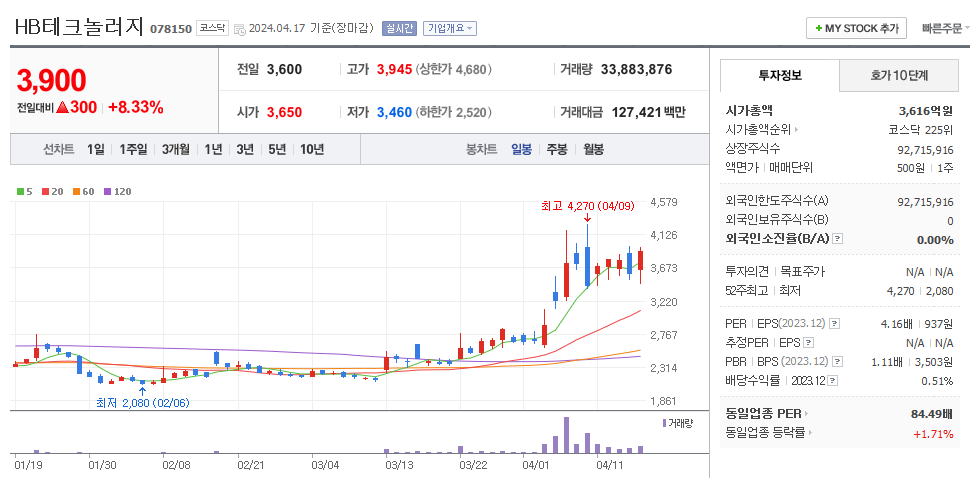Click the 03/13 date label on chart axis
This screenshot has height=478, width=976.
coord(401,464)
